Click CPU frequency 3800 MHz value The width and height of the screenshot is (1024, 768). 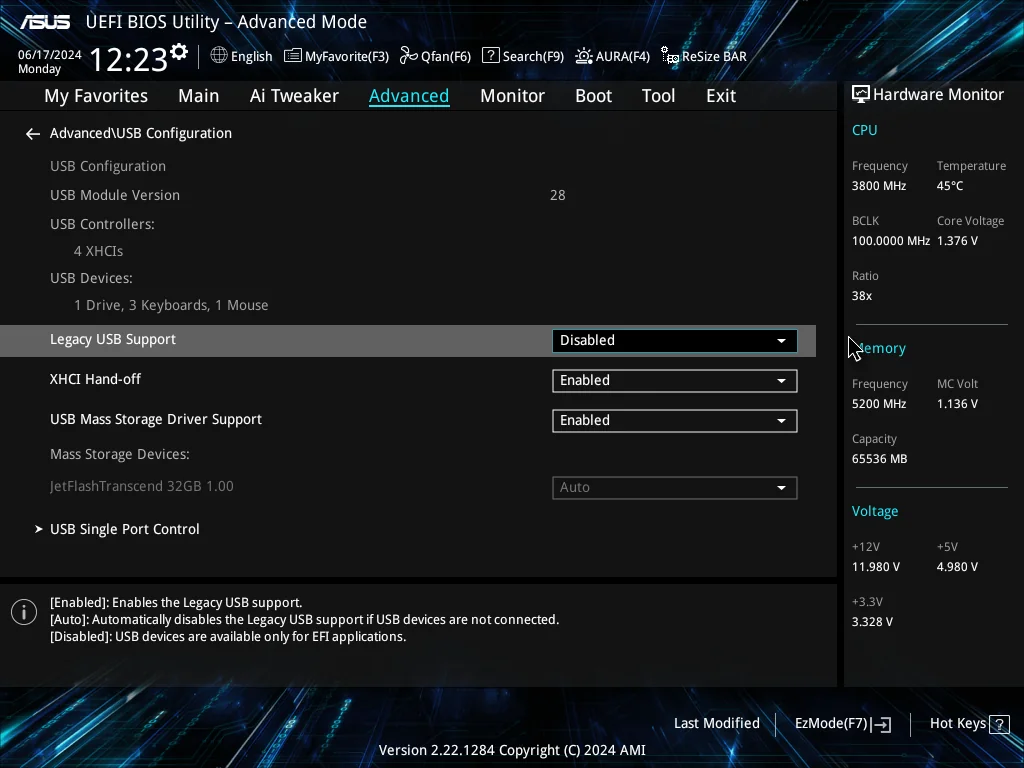(878, 186)
